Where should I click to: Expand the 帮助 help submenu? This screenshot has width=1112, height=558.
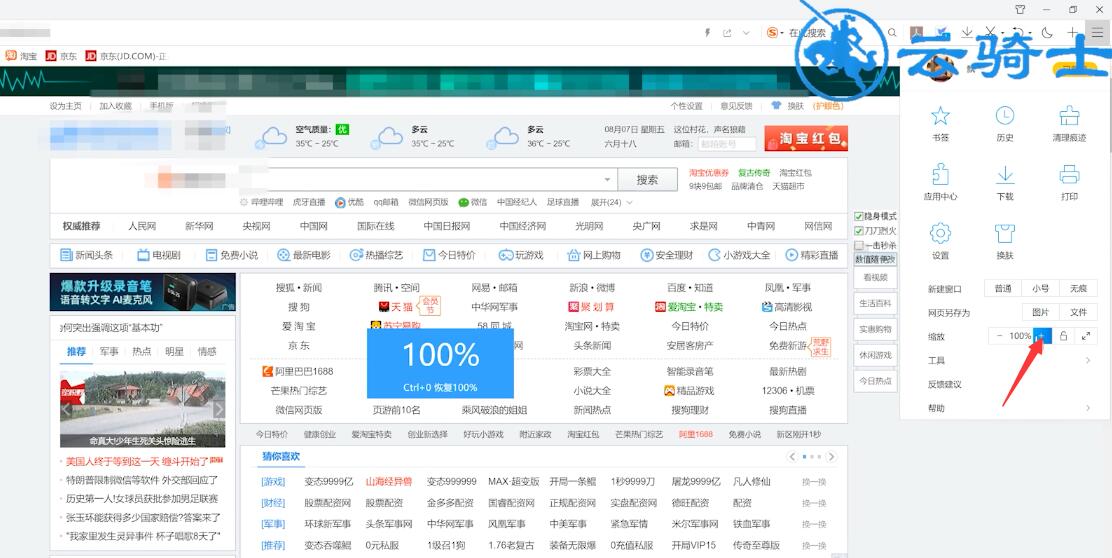(1087, 408)
